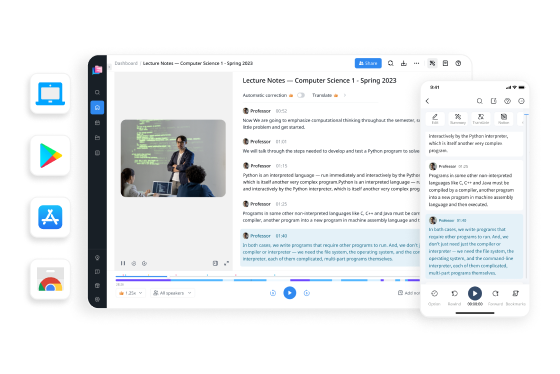560x374 pixels.
Task: Select the highlighted home icon in sidebar
Action: click(x=97, y=108)
